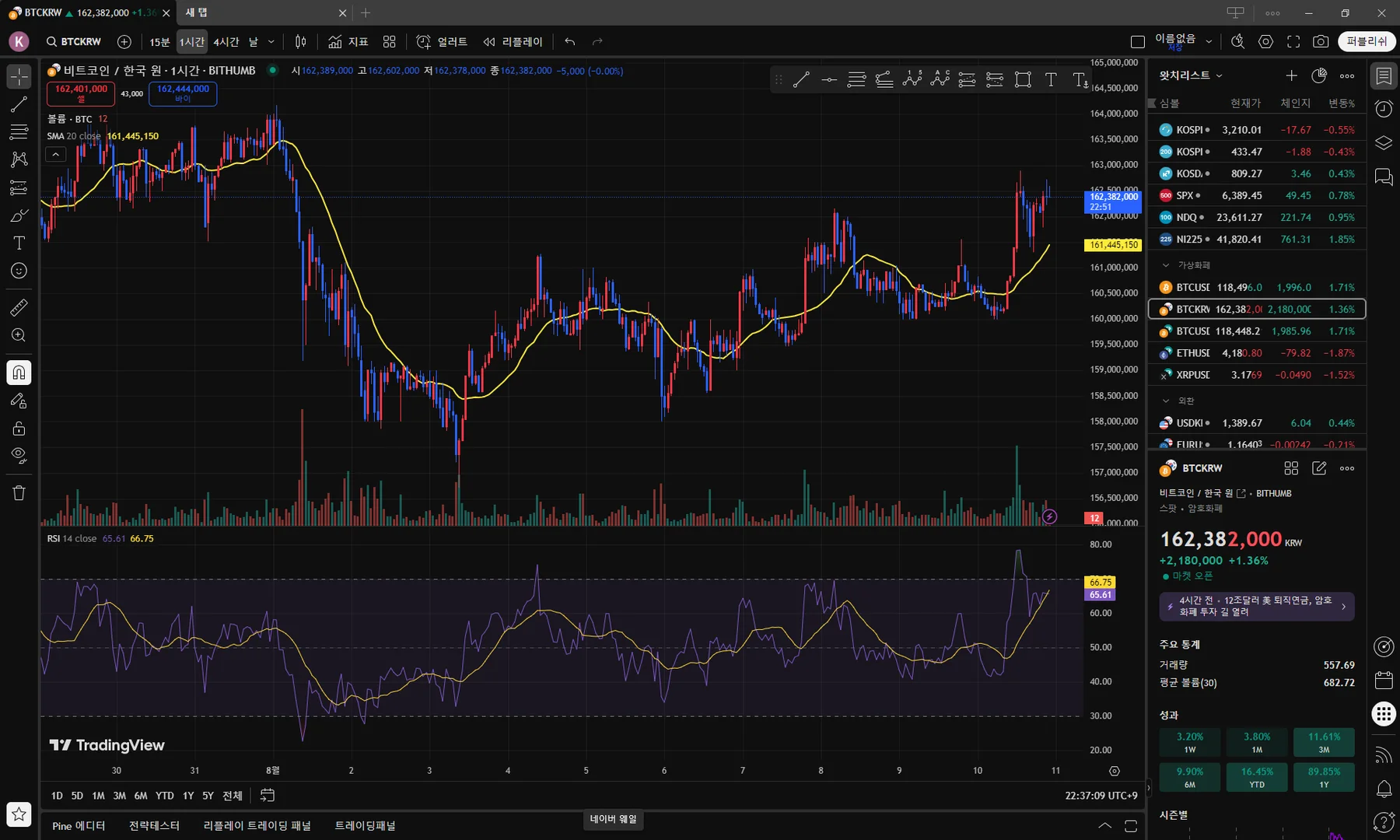Open the 트레이딩패널 tab
The width and height of the screenshot is (1400, 840).
365,825
